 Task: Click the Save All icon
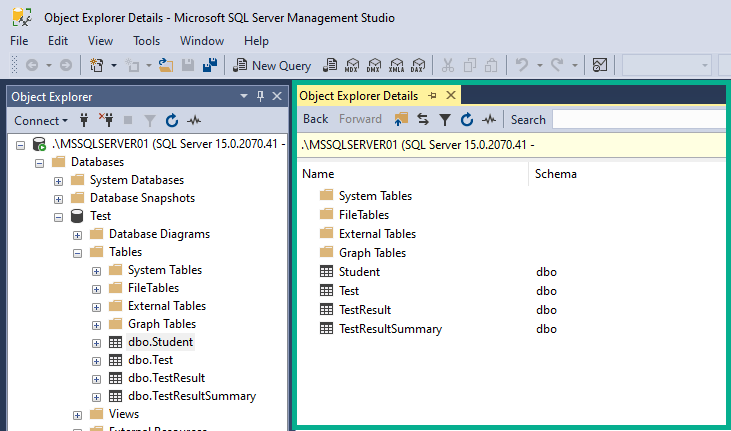point(210,65)
